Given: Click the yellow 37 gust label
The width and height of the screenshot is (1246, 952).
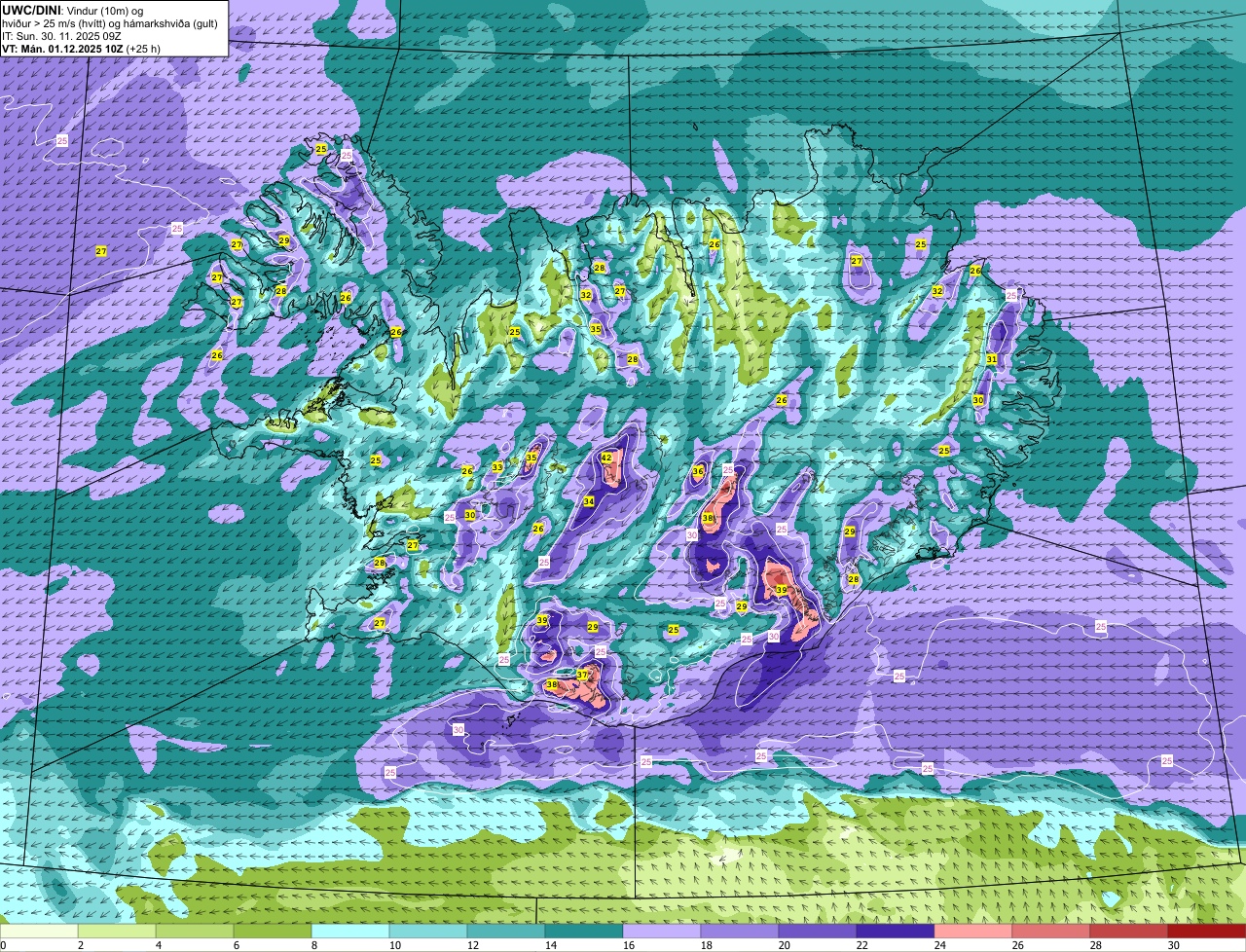Looking at the screenshot, I should 582,675.
